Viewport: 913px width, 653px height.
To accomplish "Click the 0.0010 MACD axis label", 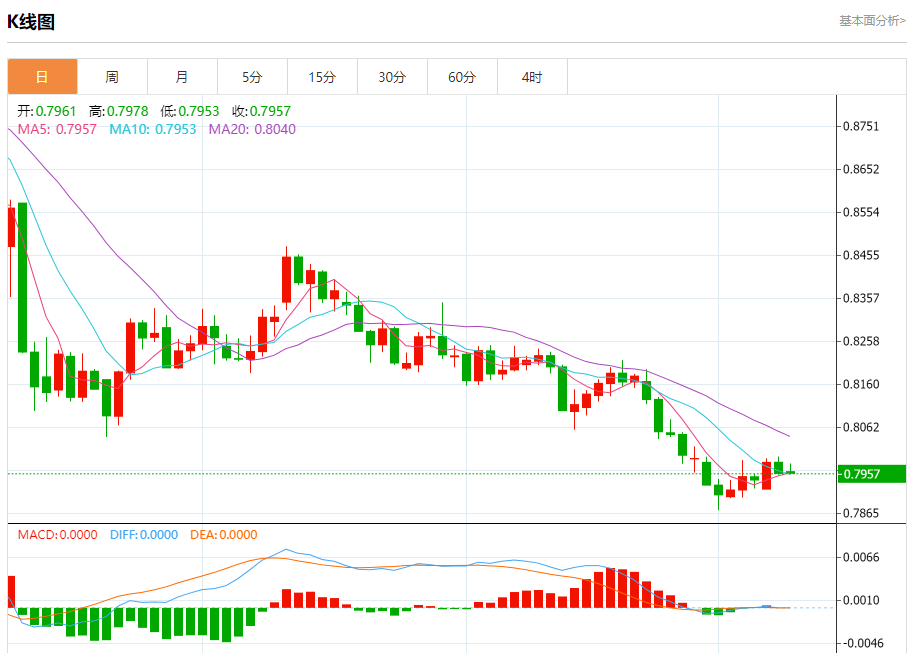I will 861,601.
